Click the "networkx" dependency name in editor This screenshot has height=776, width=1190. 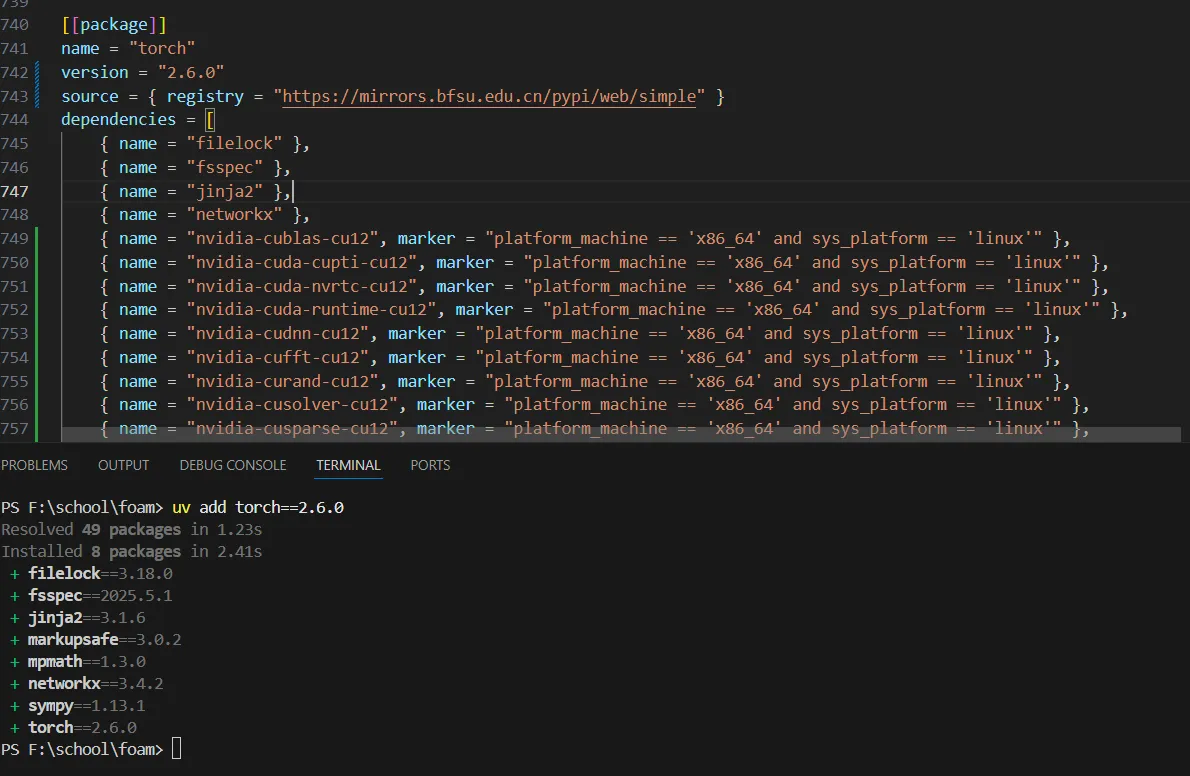(x=238, y=215)
